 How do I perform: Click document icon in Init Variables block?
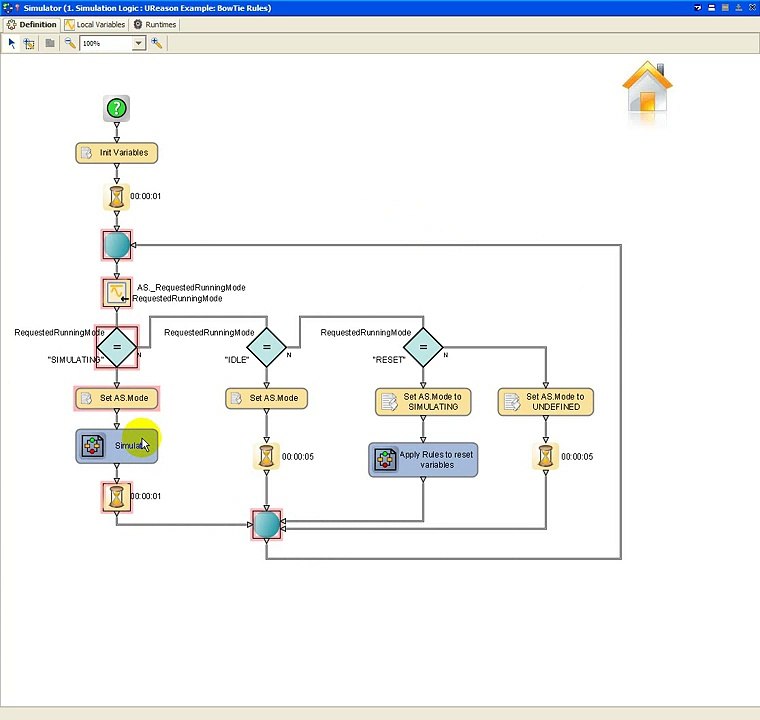tap(86, 153)
